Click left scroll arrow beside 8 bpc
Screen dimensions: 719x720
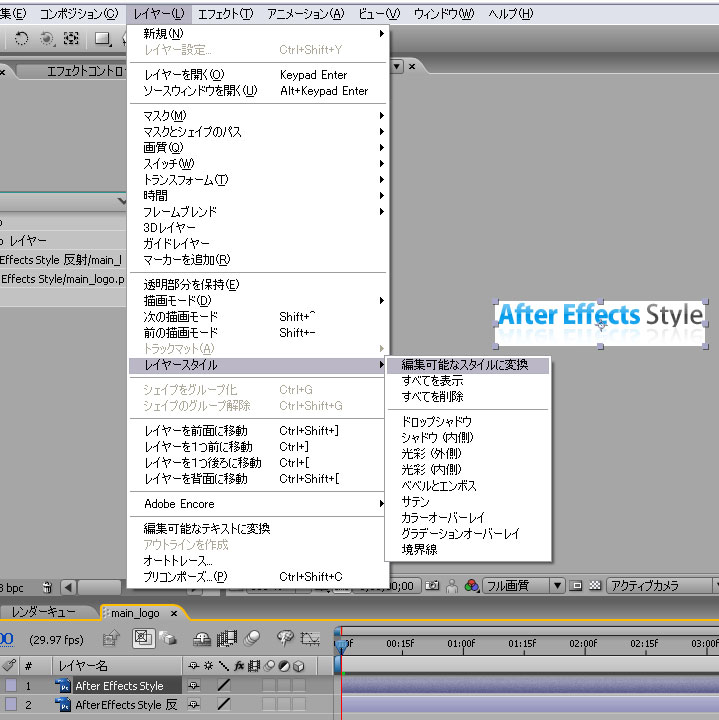pos(68,587)
